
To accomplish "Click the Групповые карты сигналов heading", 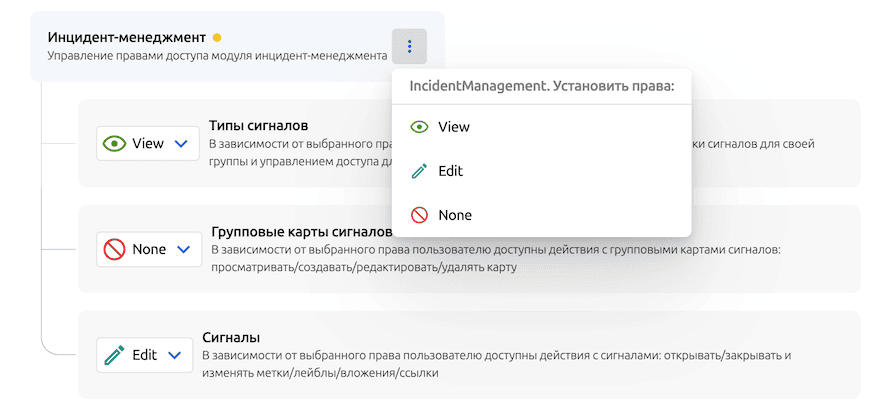I will click(x=294, y=231).
